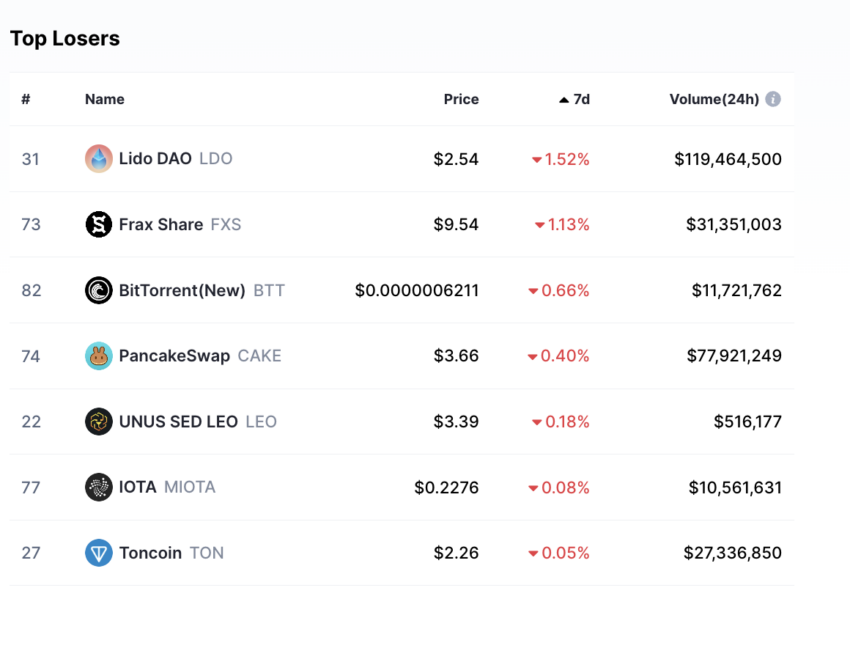Click the BitTorrent coin logo
The height and width of the screenshot is (651, 850).
tap(99, 290)
